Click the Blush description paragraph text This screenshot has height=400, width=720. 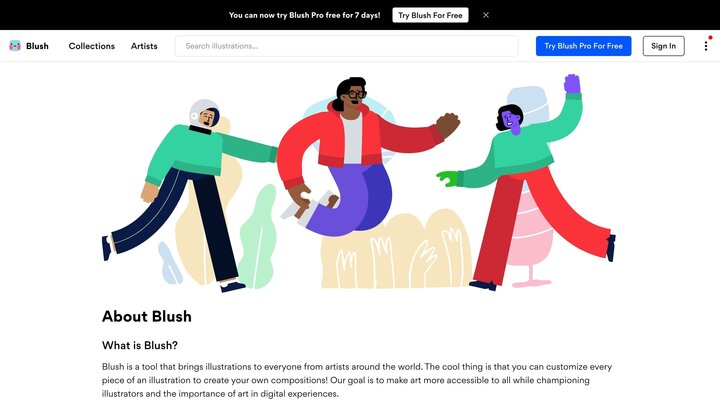(x=357, y=380)
